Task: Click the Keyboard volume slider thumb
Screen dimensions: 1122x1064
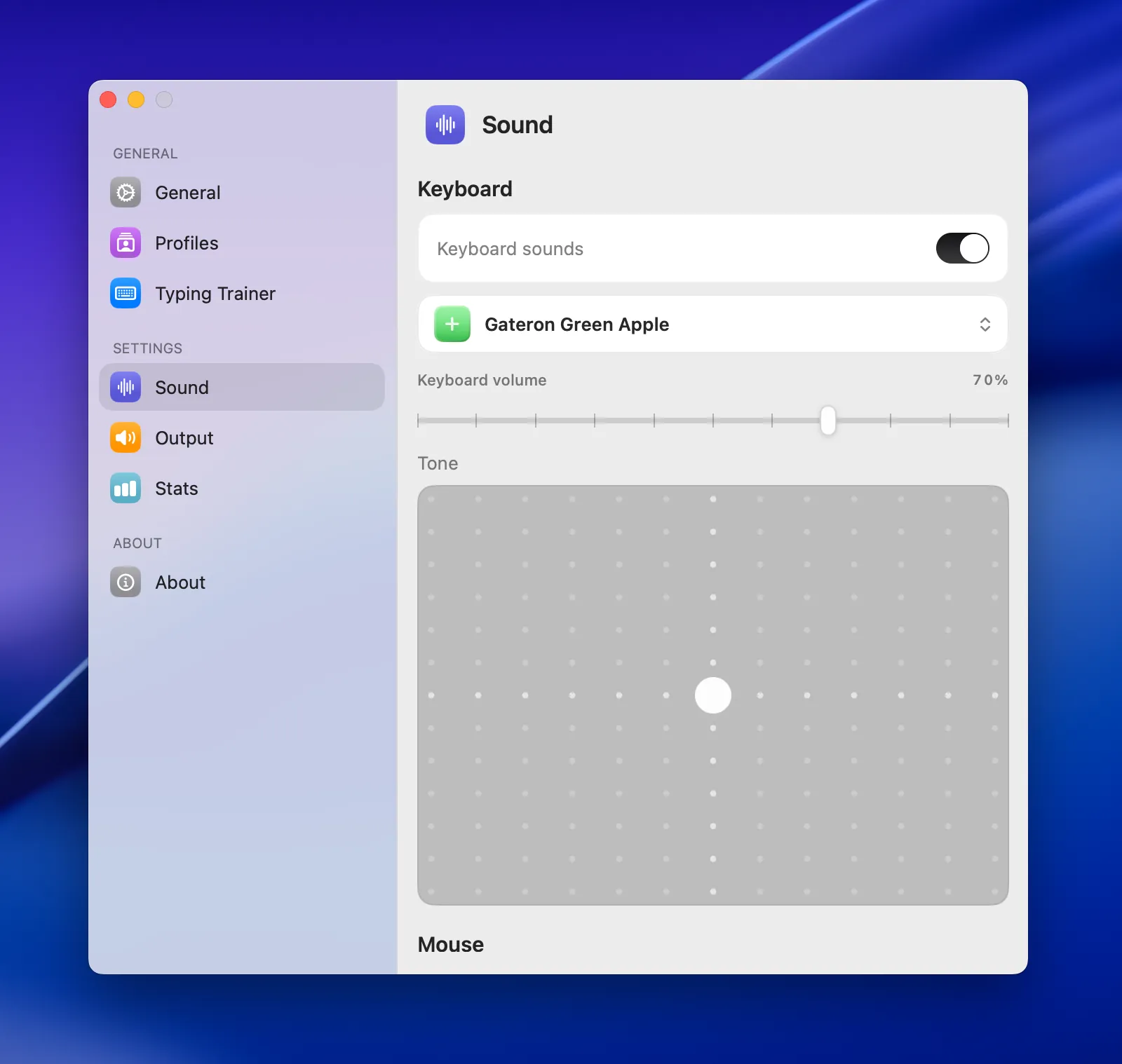Action: coord(828,421)
